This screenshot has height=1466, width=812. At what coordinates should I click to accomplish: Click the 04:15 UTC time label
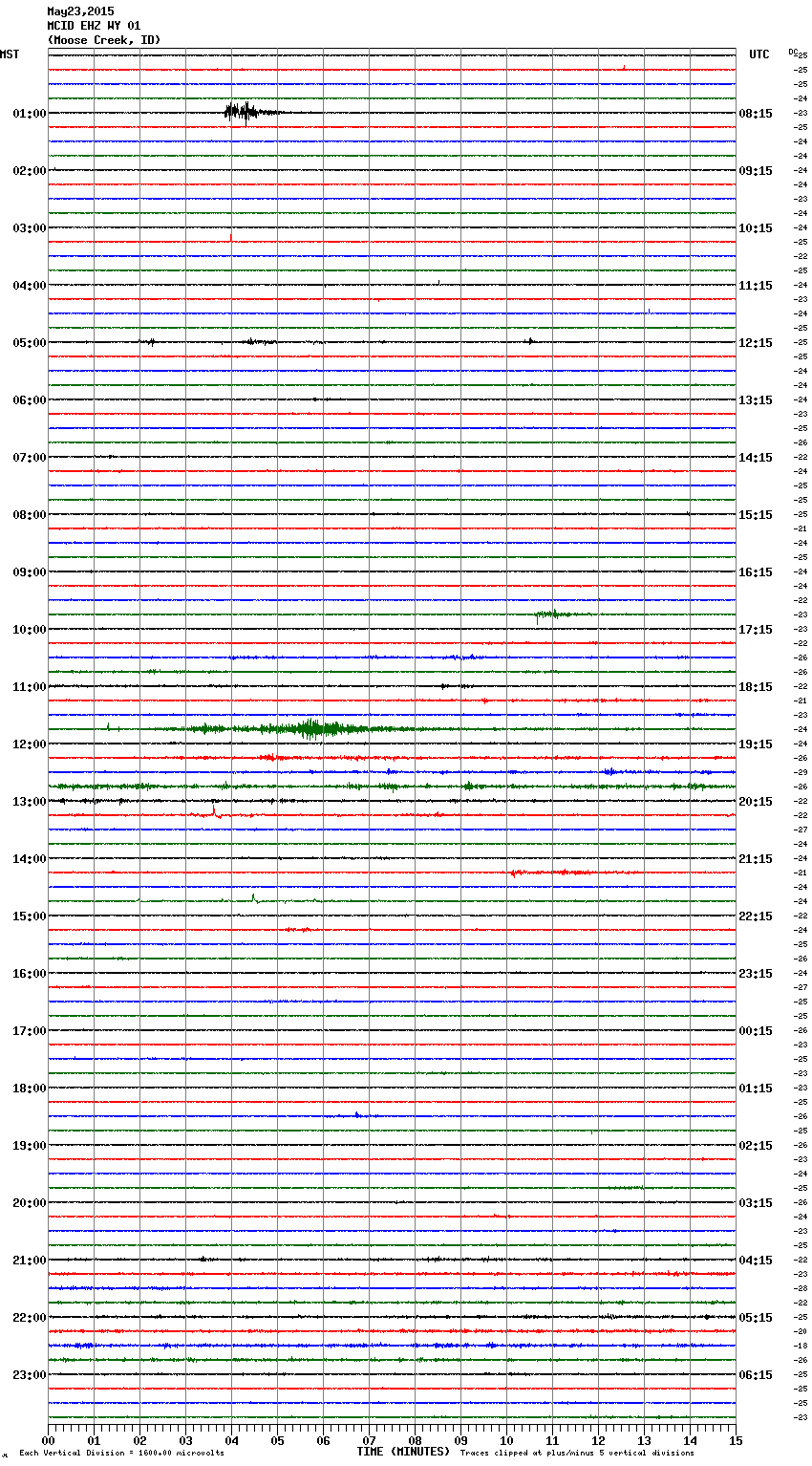point(756,1261)
